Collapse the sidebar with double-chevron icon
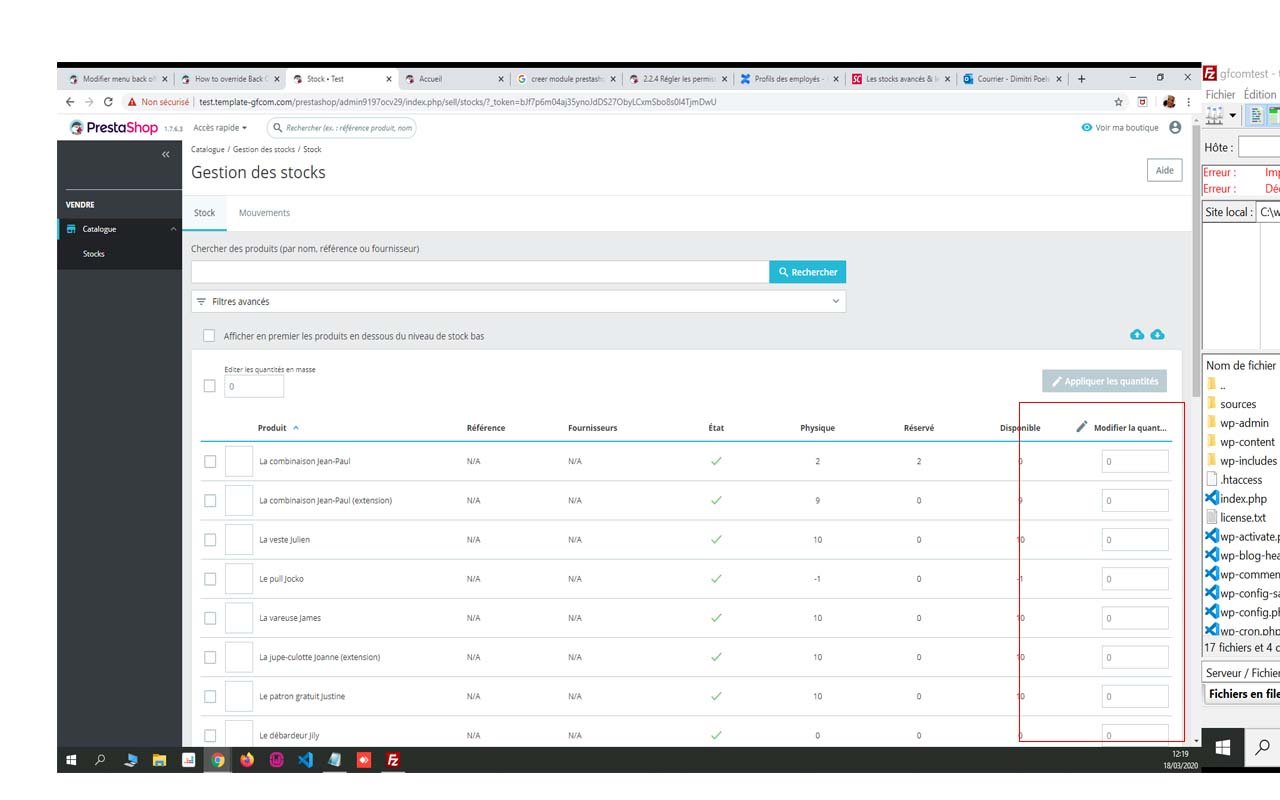This screenshot has height=800, width=1280. point(166,154)
